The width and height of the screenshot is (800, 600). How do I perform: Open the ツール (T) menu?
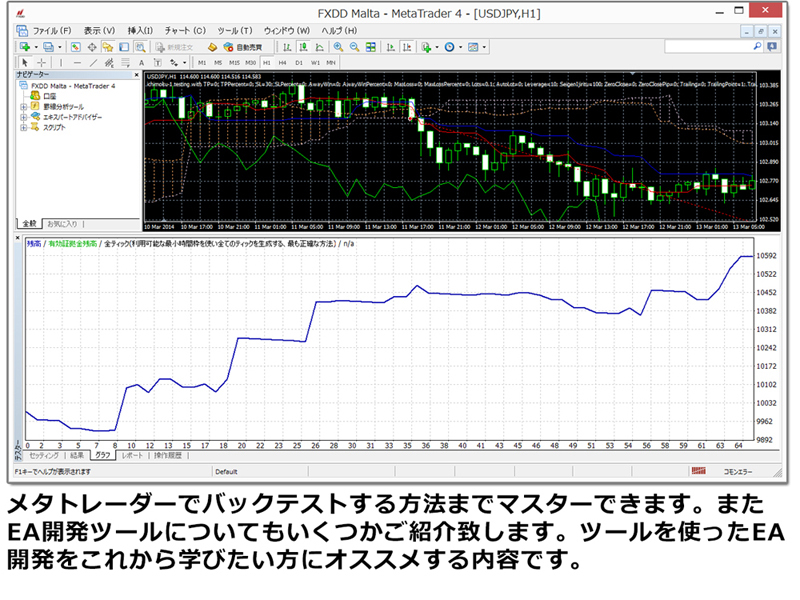click(x=235, y=31)
